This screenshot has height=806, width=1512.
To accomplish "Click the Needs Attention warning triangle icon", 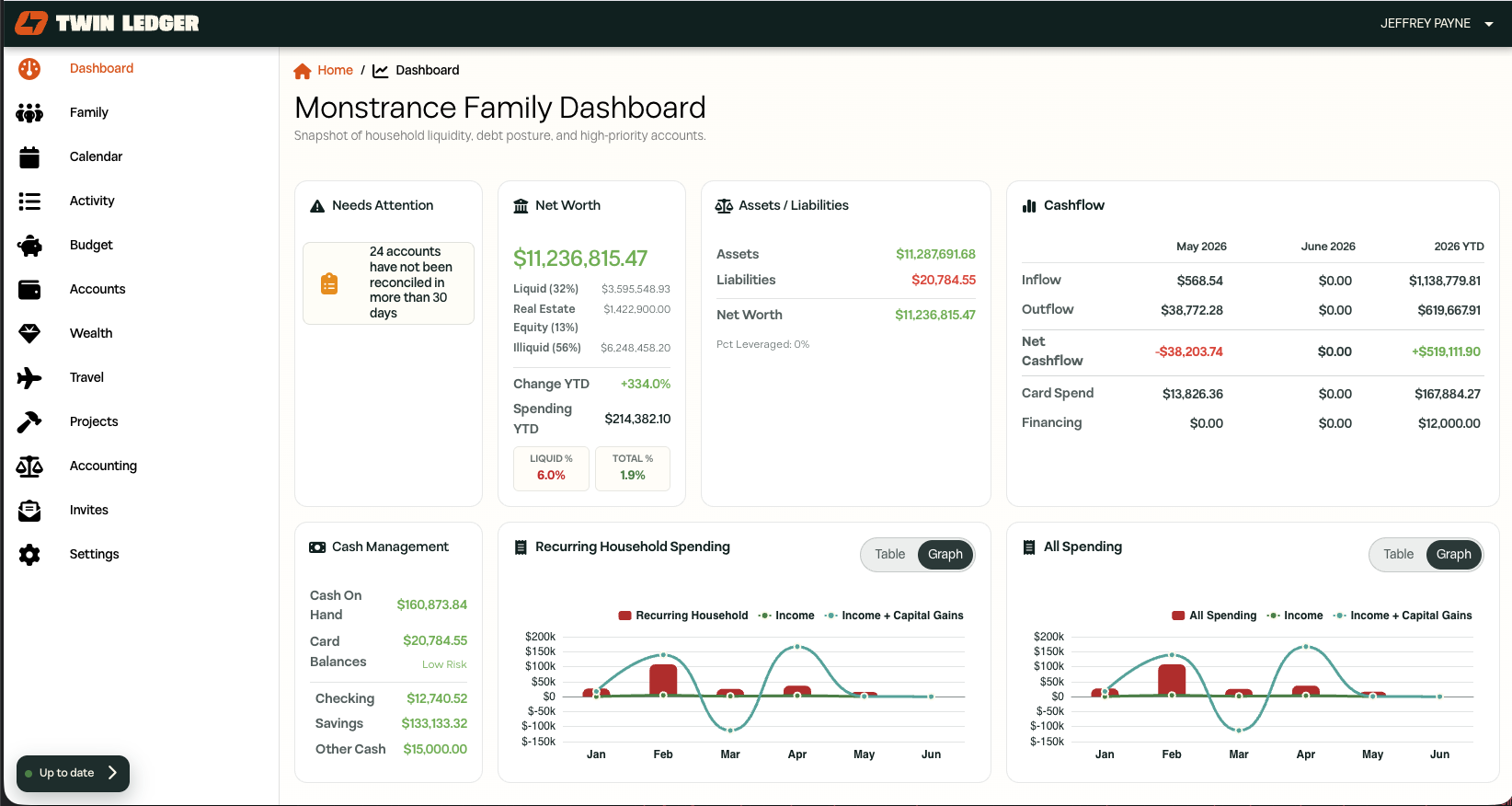I will pos(317,206).
